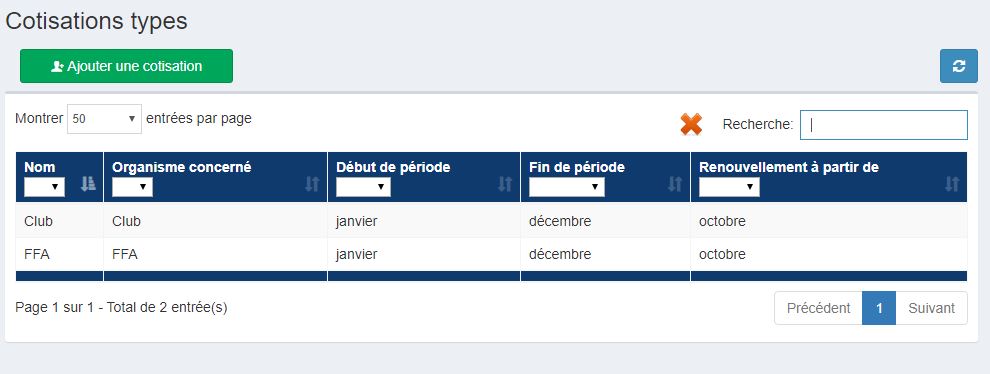Image resolution: width=990 pixels, height=374 pixels.
Task: Open the Début de période filter dropdown
Action: [x=363, y=187]
